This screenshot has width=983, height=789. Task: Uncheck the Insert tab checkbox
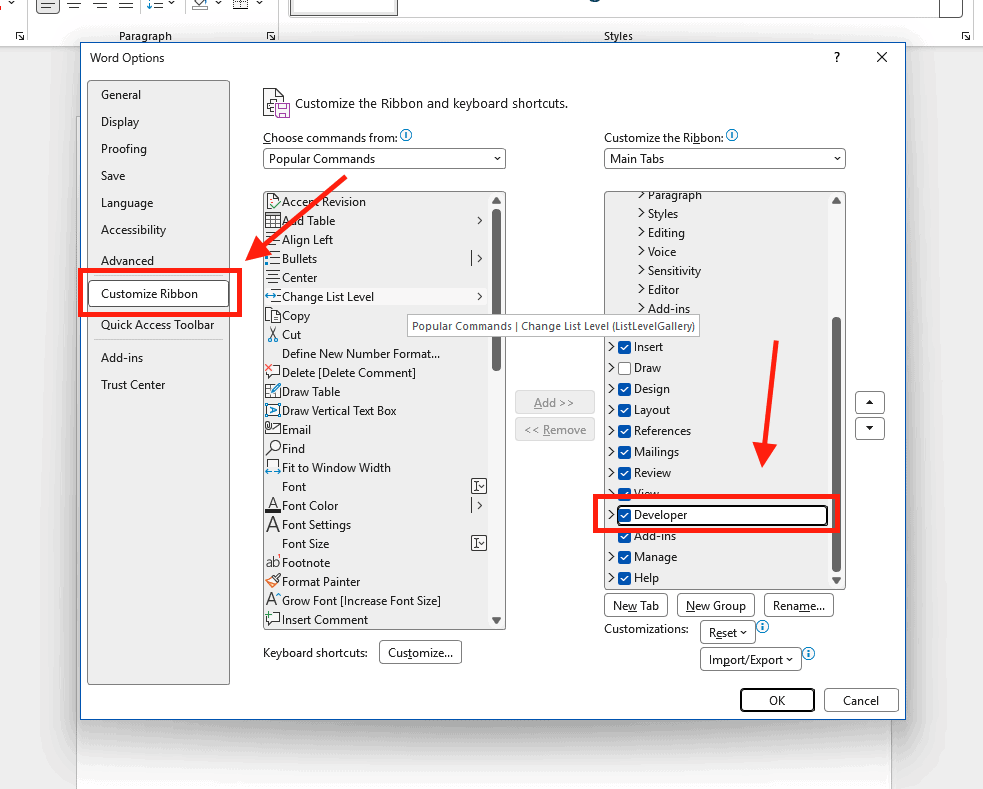pyautogui.click(x=624, y=347)
